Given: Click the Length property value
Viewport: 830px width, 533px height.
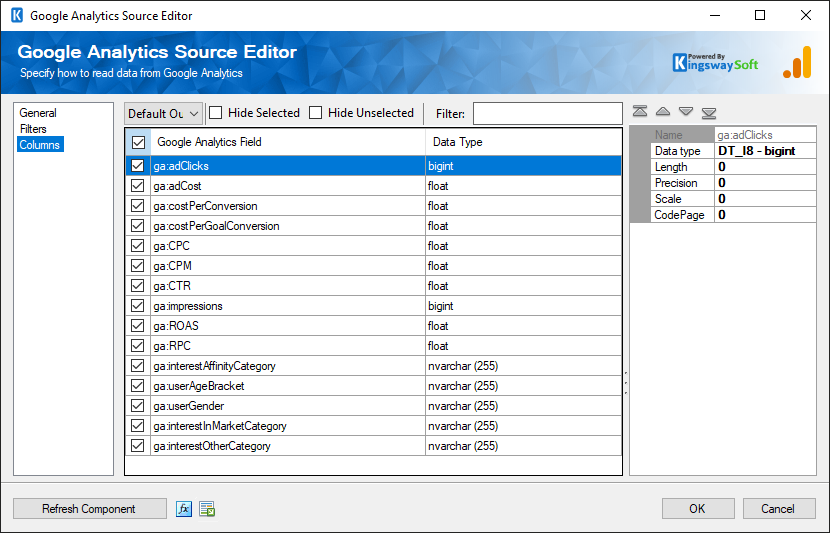Looking at the screenshot, I should coord(765,167).
